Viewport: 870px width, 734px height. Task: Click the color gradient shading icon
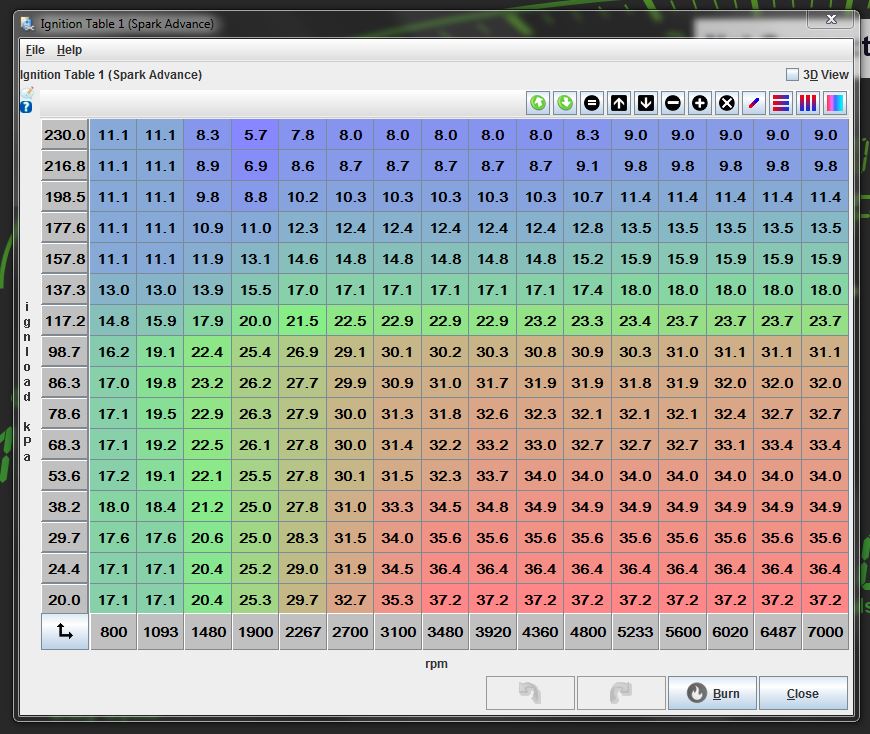coord(835,103)
